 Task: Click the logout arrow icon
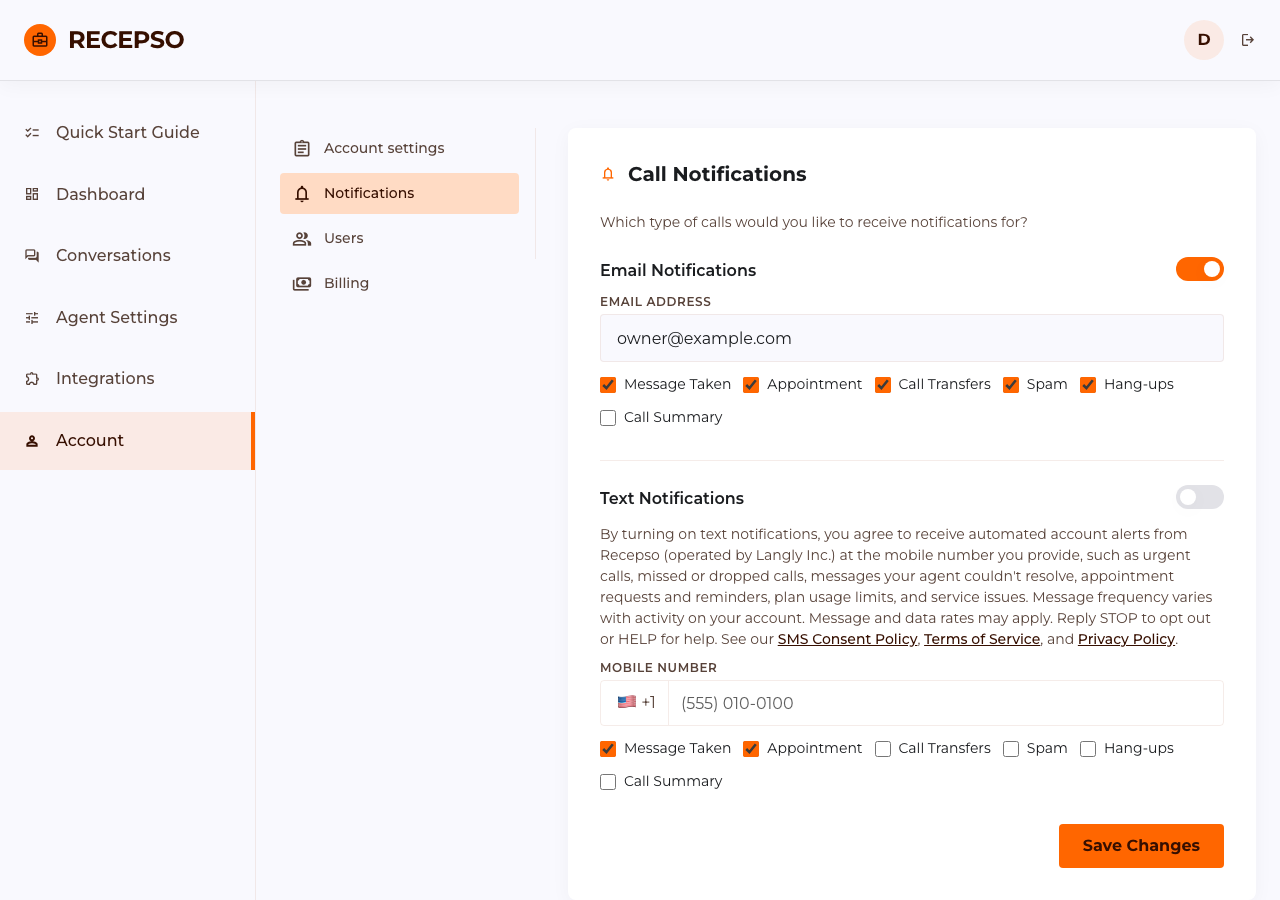pos(1248,40)
